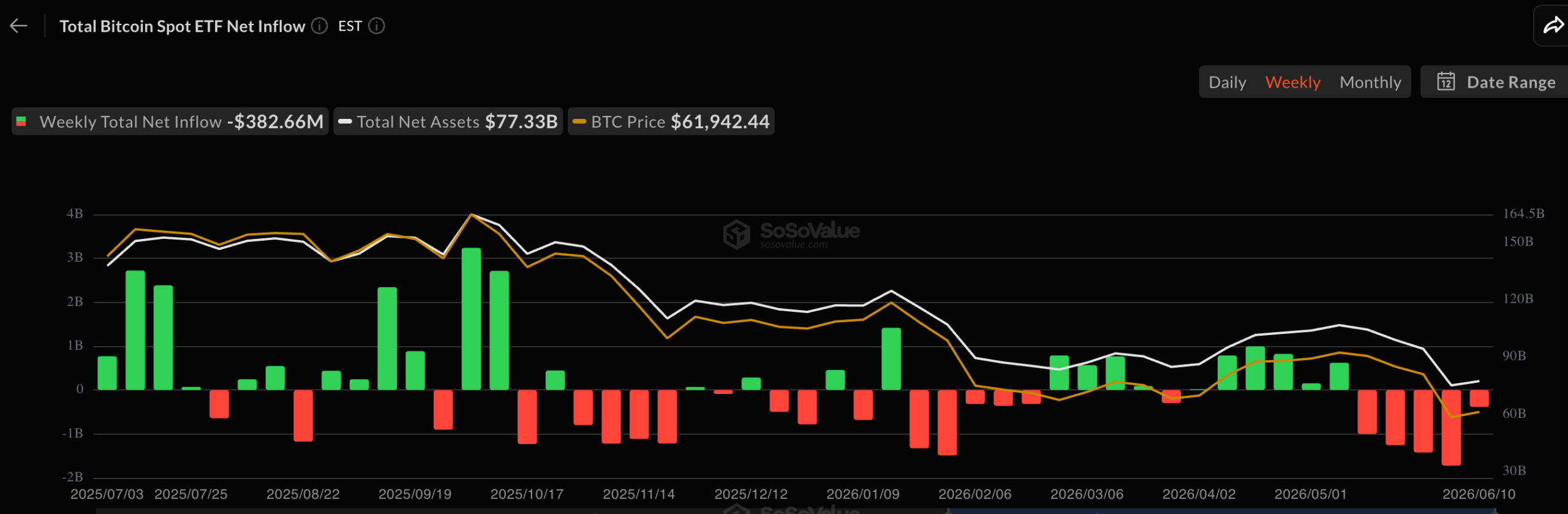1568x514 pixels.
Task: Click the calendar icon in Date Range
Action: click(x=1446, y=81)
